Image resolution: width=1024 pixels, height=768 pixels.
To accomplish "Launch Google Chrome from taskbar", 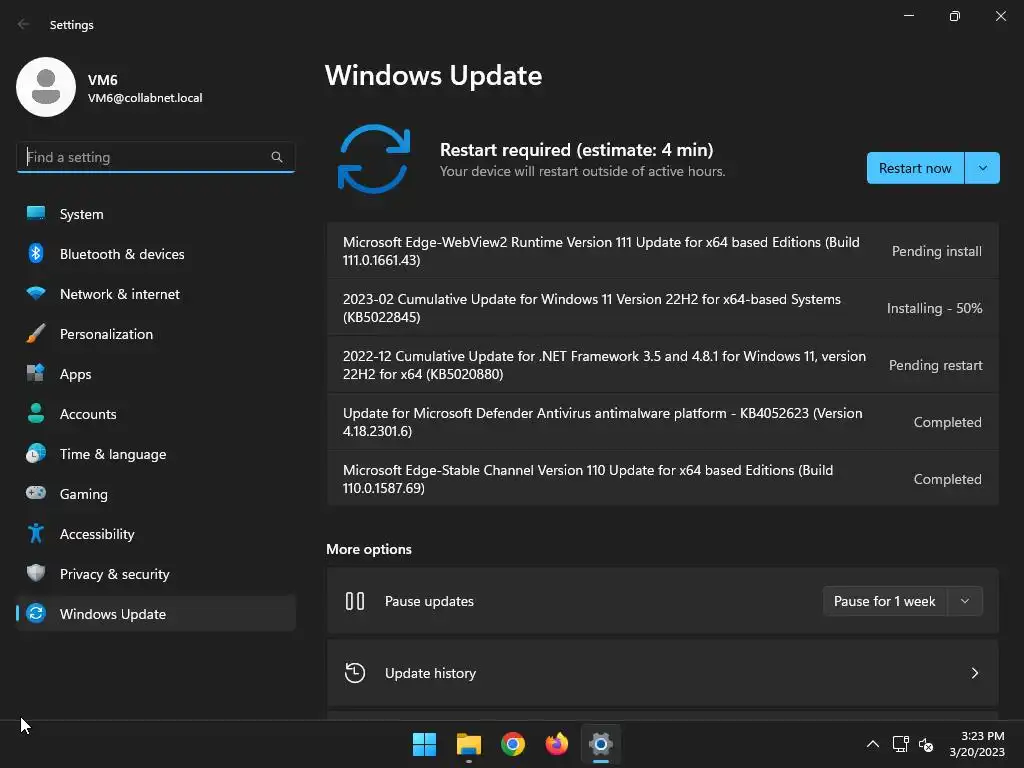I will click(513, 744).
